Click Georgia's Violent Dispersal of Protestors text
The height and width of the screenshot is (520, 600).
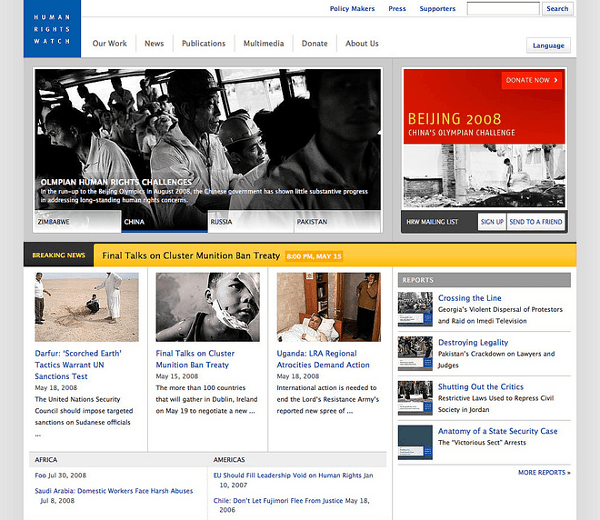click(500, 315)
